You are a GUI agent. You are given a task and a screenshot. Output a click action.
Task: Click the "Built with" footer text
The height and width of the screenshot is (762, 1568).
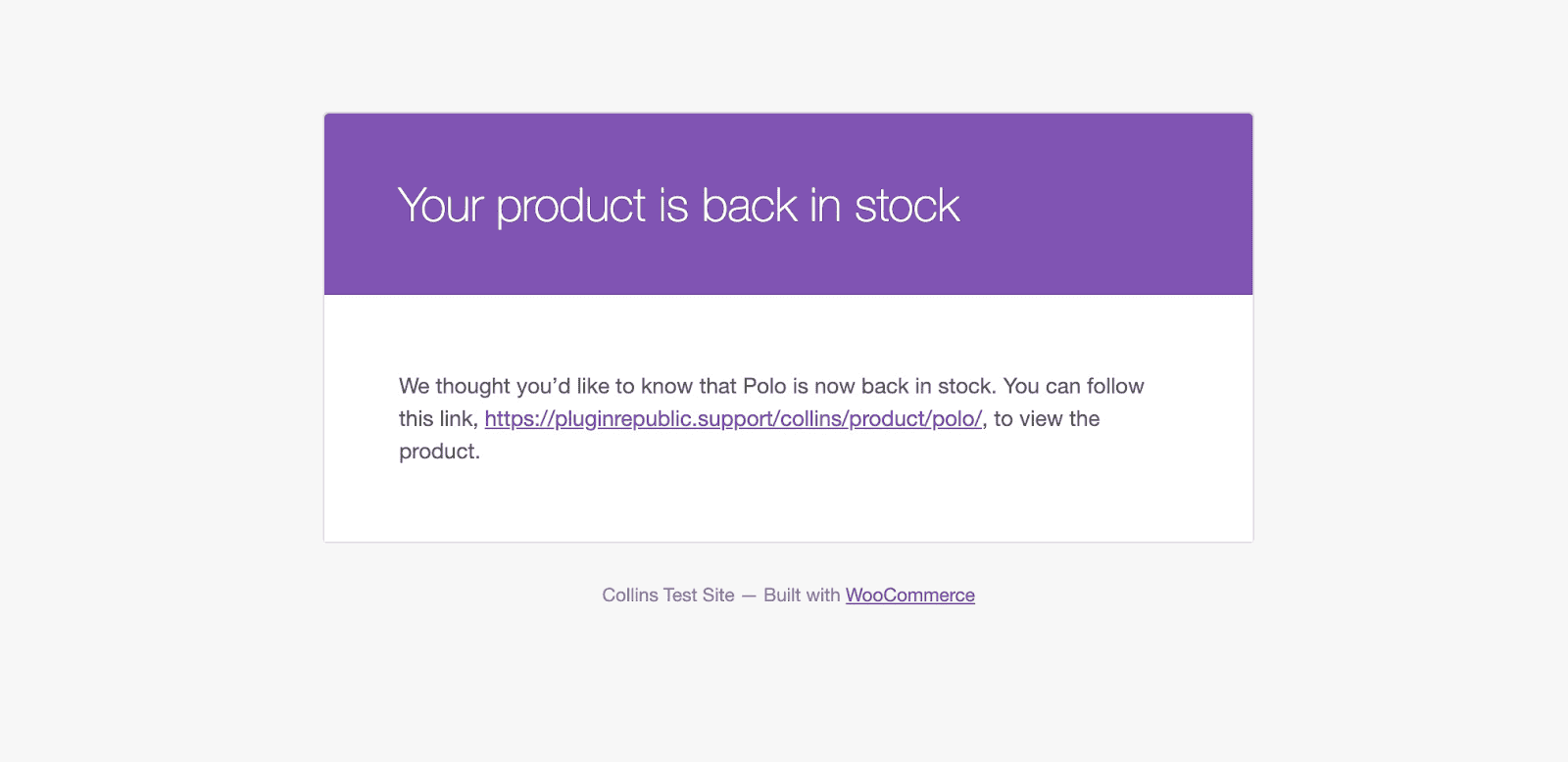(x=802, y=595)
